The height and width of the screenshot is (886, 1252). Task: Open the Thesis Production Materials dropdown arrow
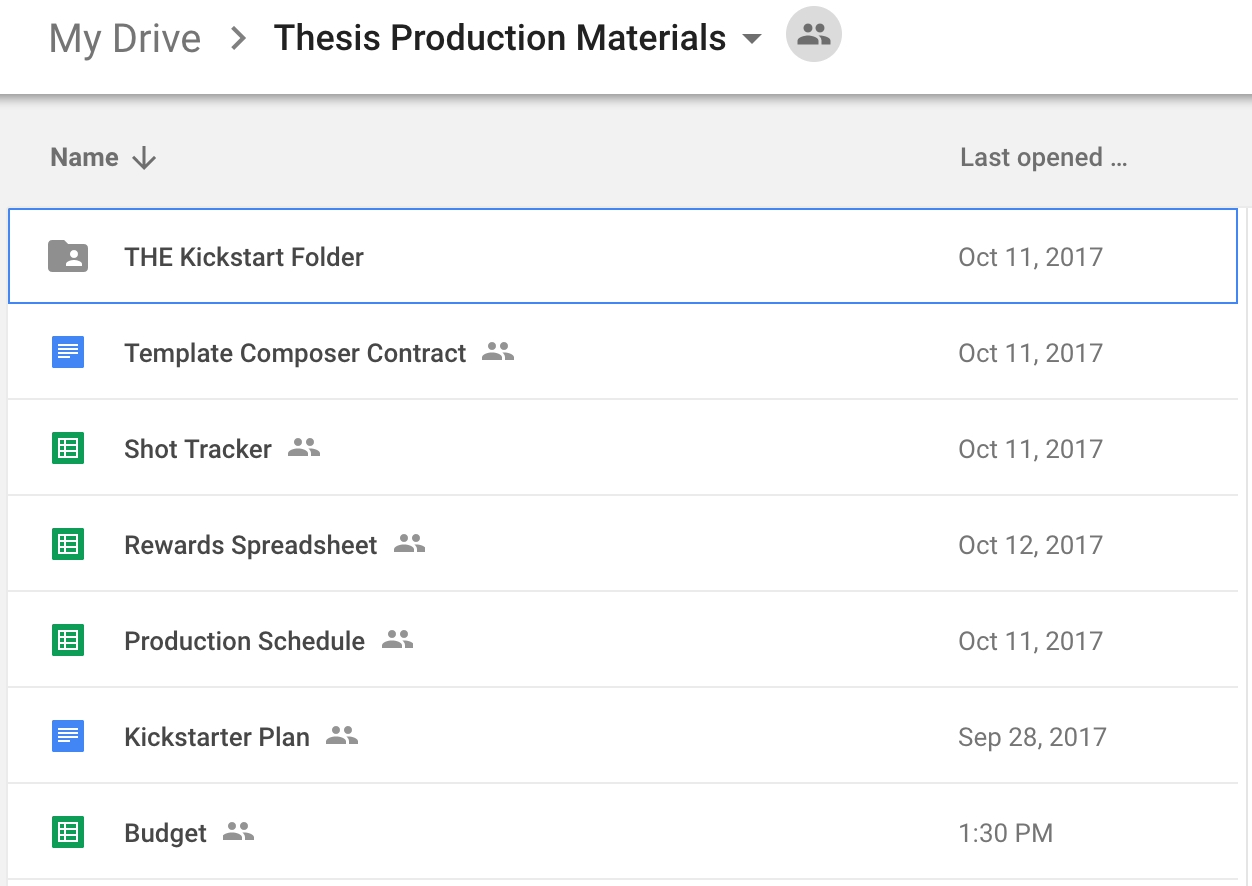[752, 39]
